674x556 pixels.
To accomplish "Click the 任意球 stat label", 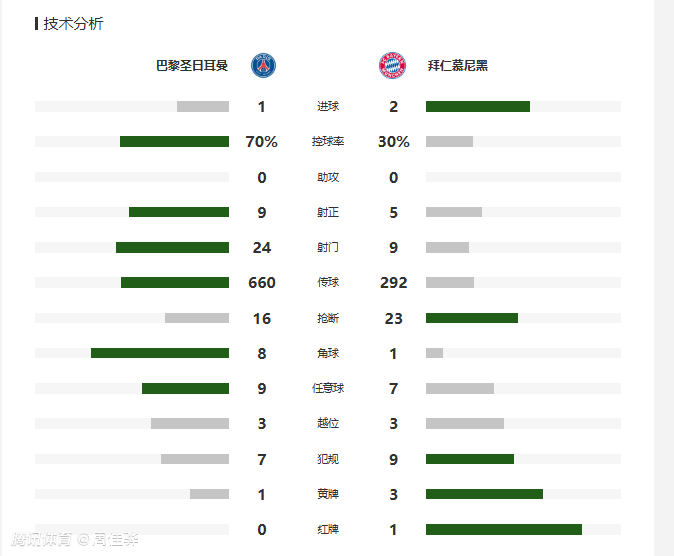I will click(x=328, y=388).
